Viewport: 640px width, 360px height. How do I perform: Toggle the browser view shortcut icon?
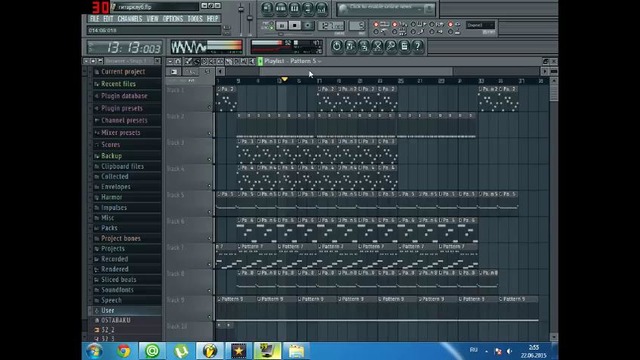coord(308,8)
